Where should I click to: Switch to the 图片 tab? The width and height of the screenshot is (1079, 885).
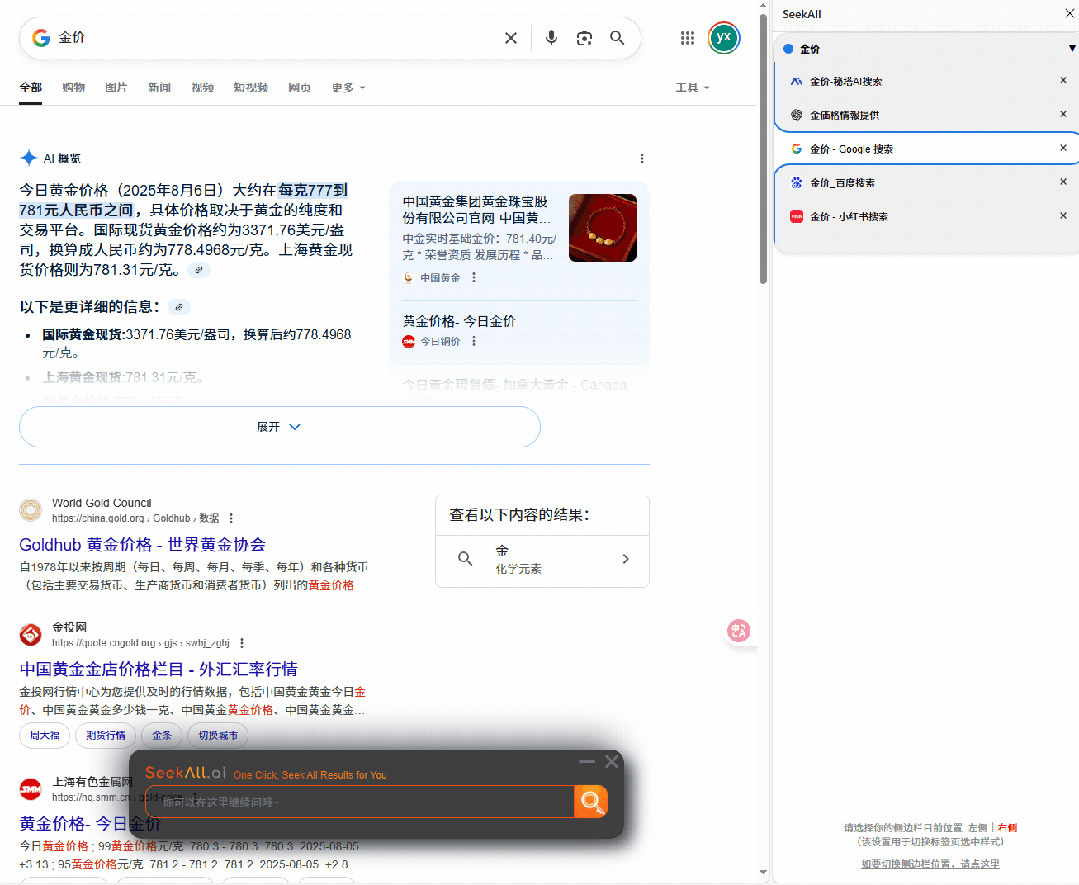click(x=116, y=87)
